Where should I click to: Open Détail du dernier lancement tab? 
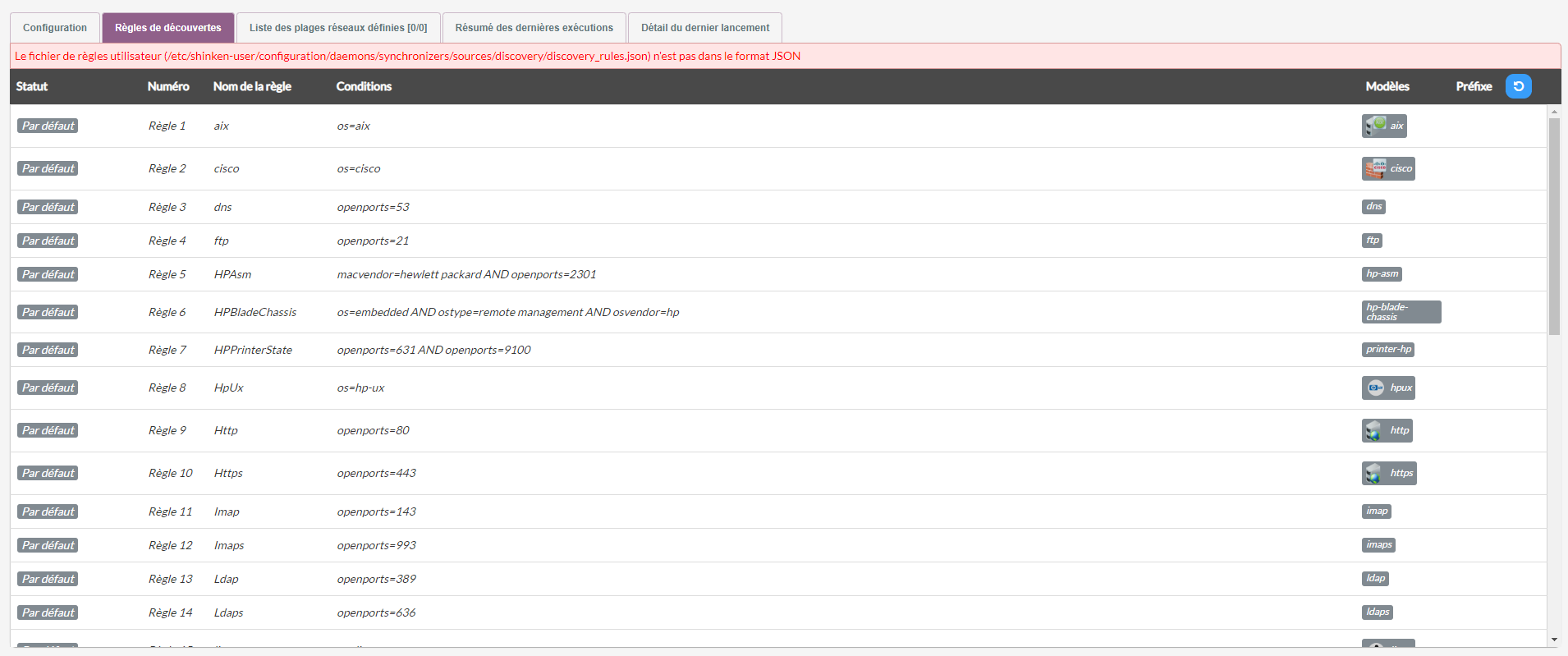(x=704, y=28)
